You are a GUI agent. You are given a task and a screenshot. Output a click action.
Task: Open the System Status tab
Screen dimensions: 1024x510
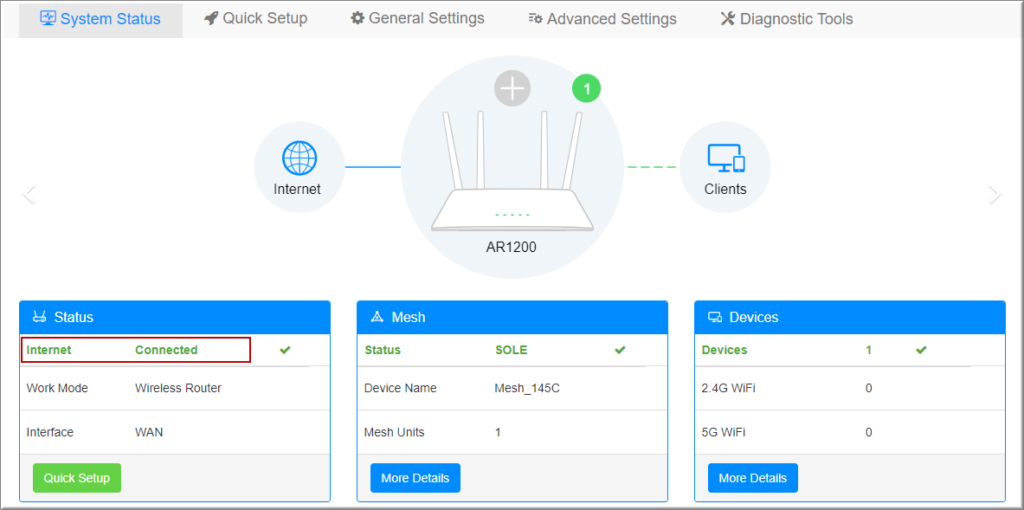coord(100,19)
